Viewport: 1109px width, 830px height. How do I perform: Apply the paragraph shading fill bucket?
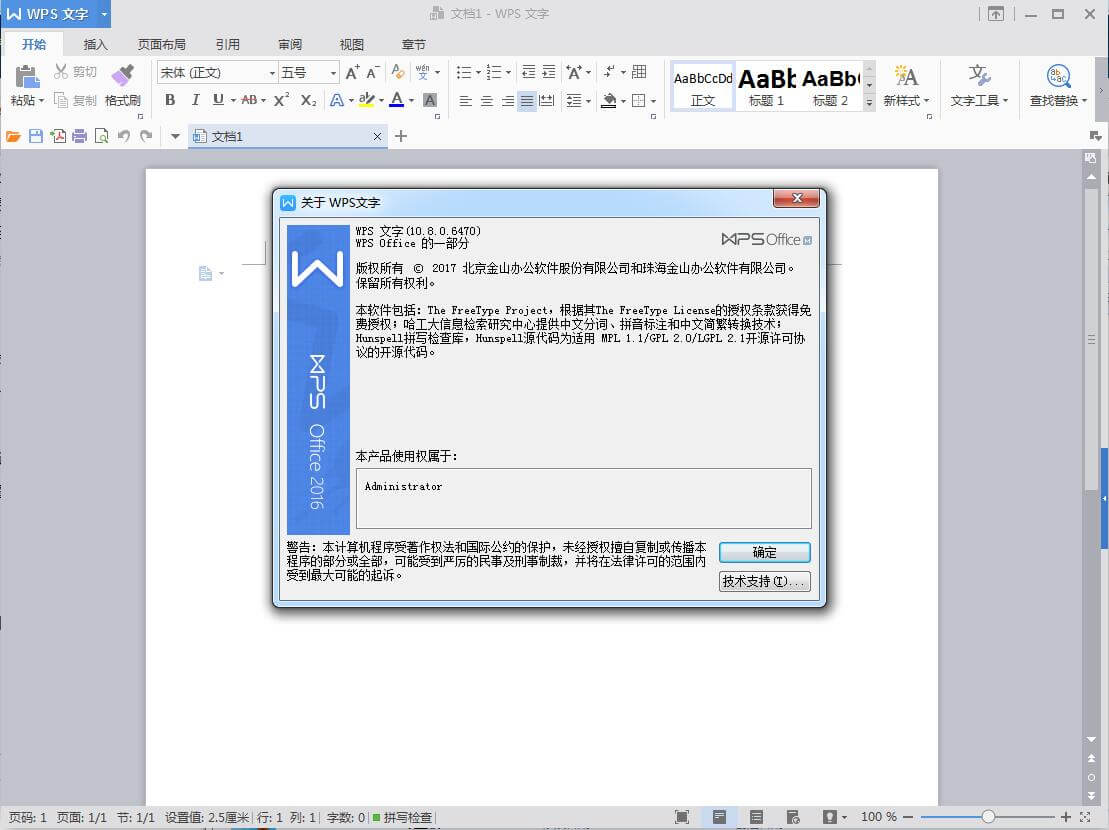click(609, 100)
